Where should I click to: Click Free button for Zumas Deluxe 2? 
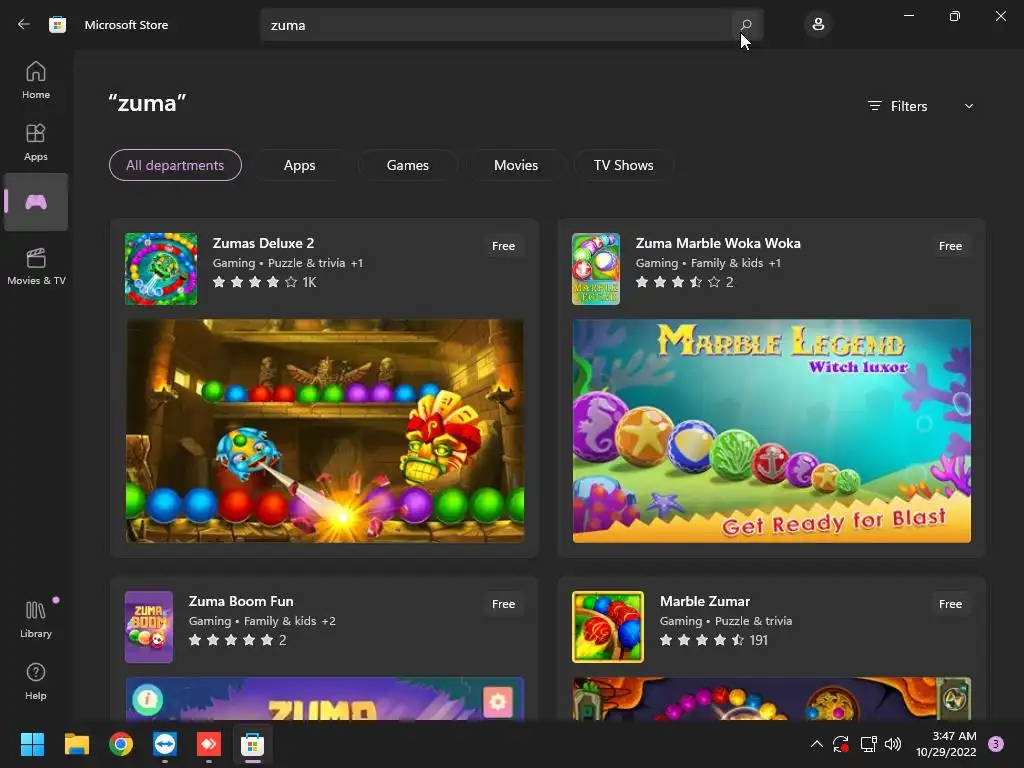pos(504,246)
